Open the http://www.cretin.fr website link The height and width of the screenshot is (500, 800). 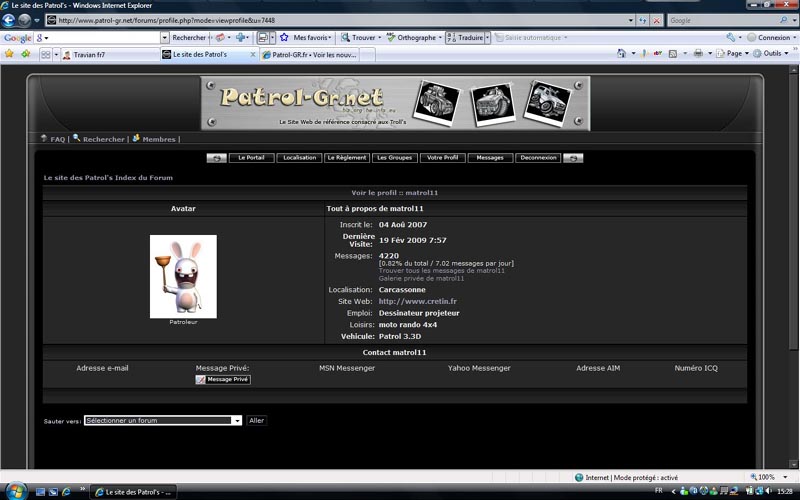(x=417, y=301)
